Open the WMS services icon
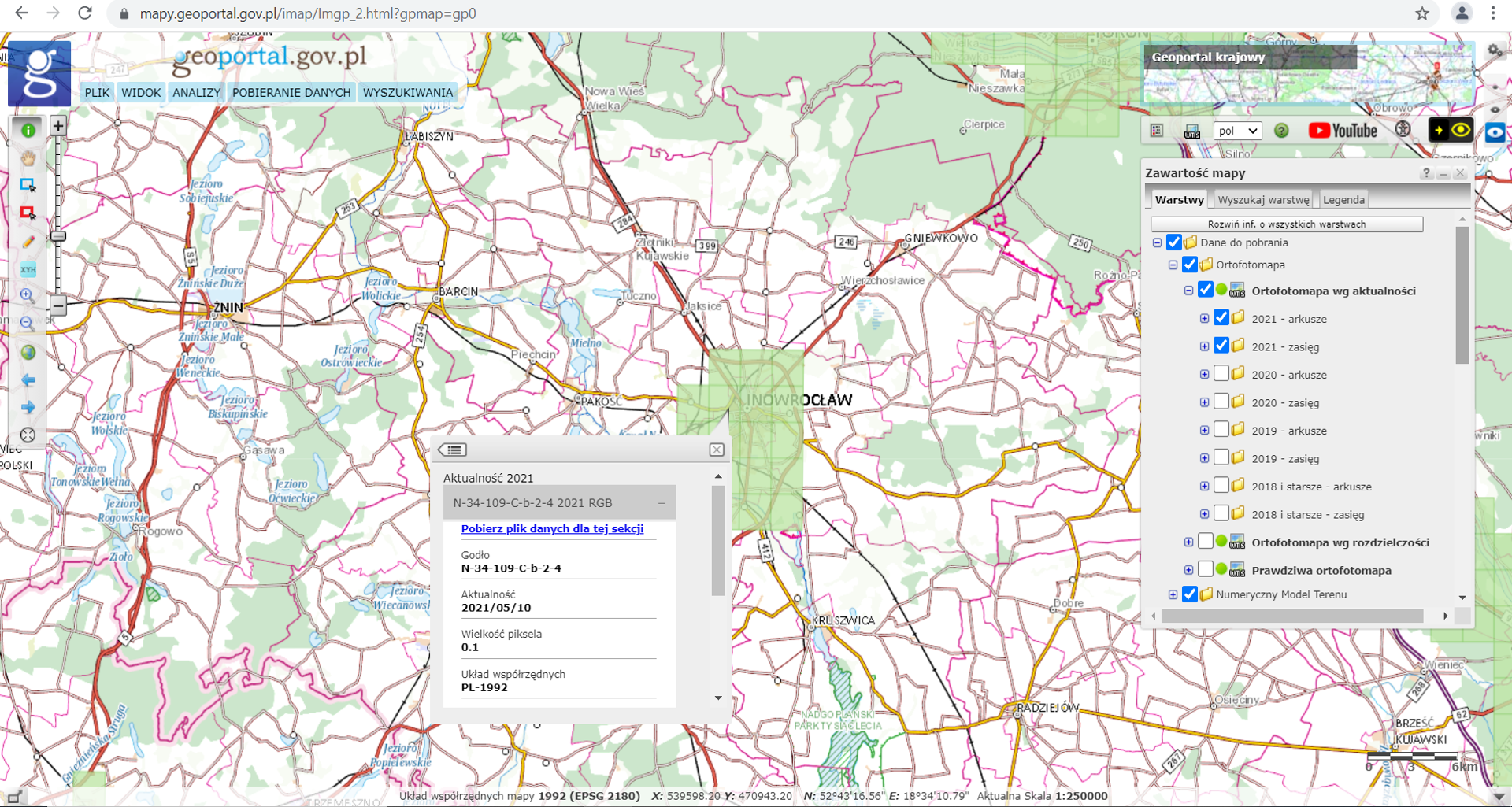Screen dimensions: 1512x807 pos(1192,131)
